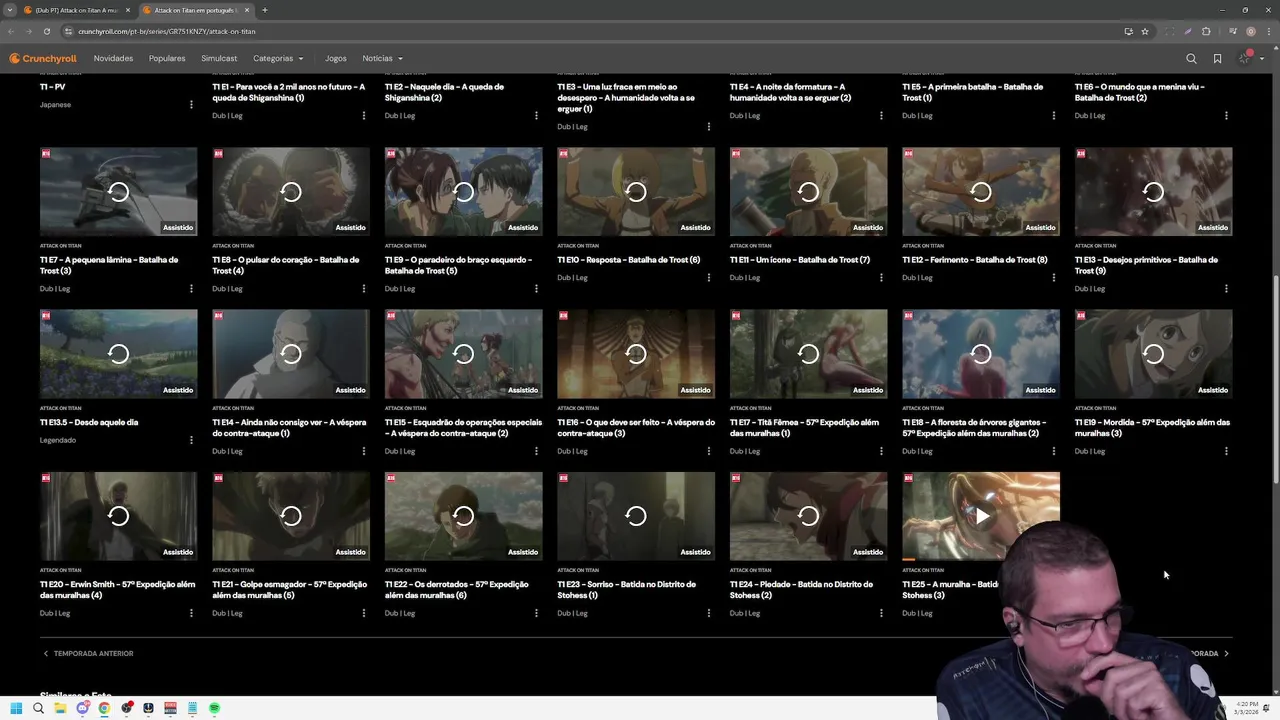Open Novidades in the navigation bar

pos(113,58)
